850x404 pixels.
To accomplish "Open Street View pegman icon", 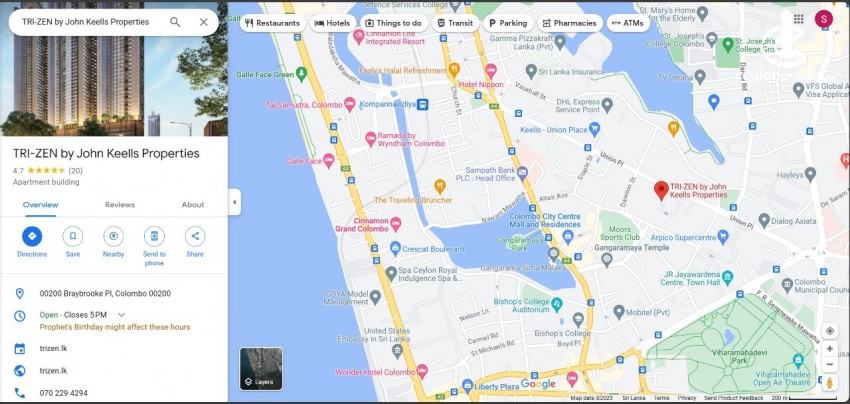I will tap(829, 382).
